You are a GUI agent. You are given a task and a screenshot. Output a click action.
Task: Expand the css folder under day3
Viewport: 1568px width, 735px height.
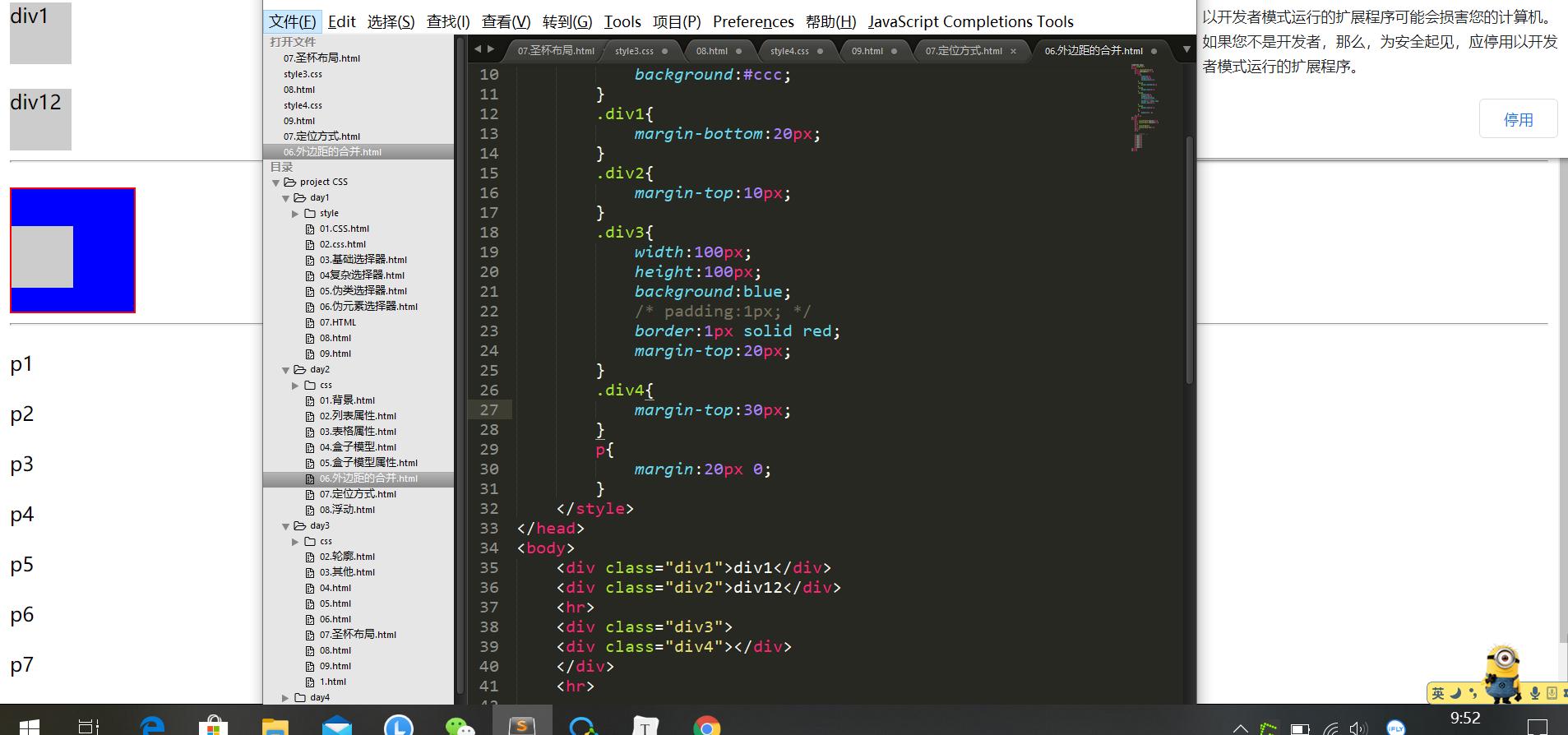click(295, 542)
